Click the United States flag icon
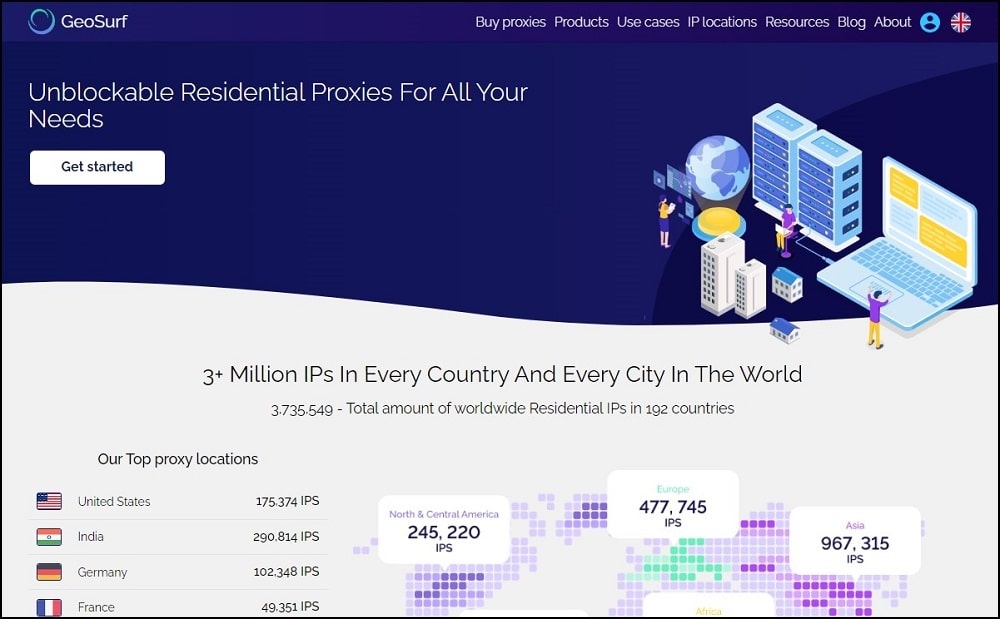1000x619 pixels. tap(49, 502)
